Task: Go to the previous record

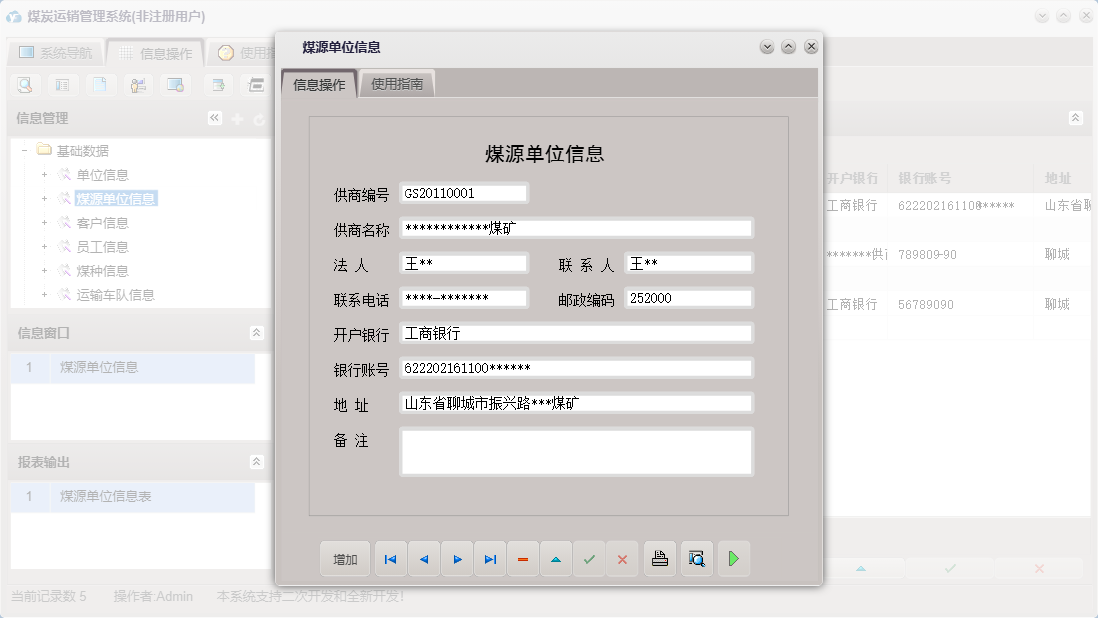Action: pos(424,559)
